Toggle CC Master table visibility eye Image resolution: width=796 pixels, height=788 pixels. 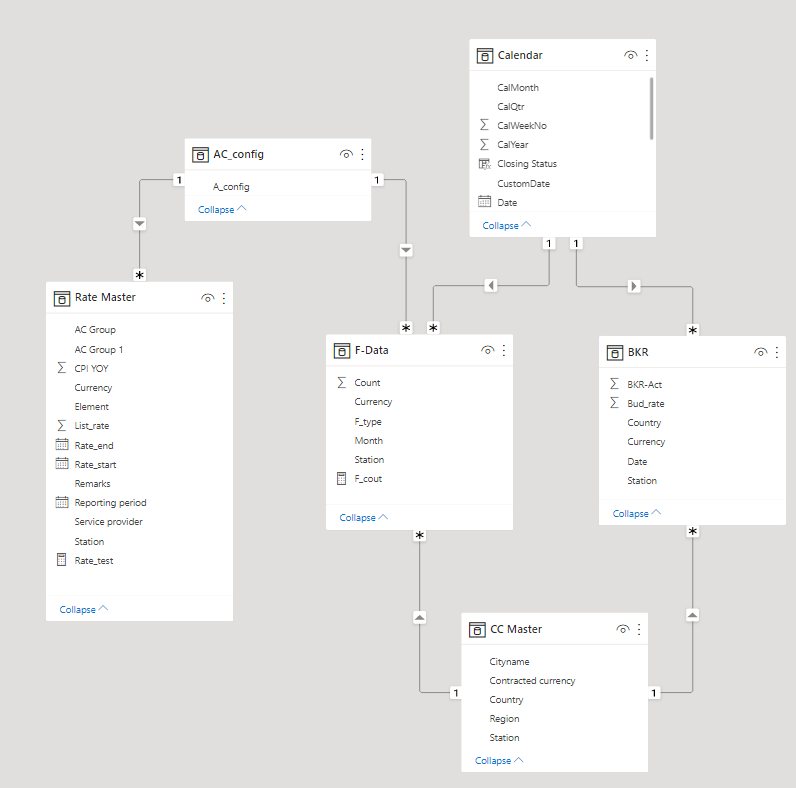pyautogui.click(x=623, y=630)
